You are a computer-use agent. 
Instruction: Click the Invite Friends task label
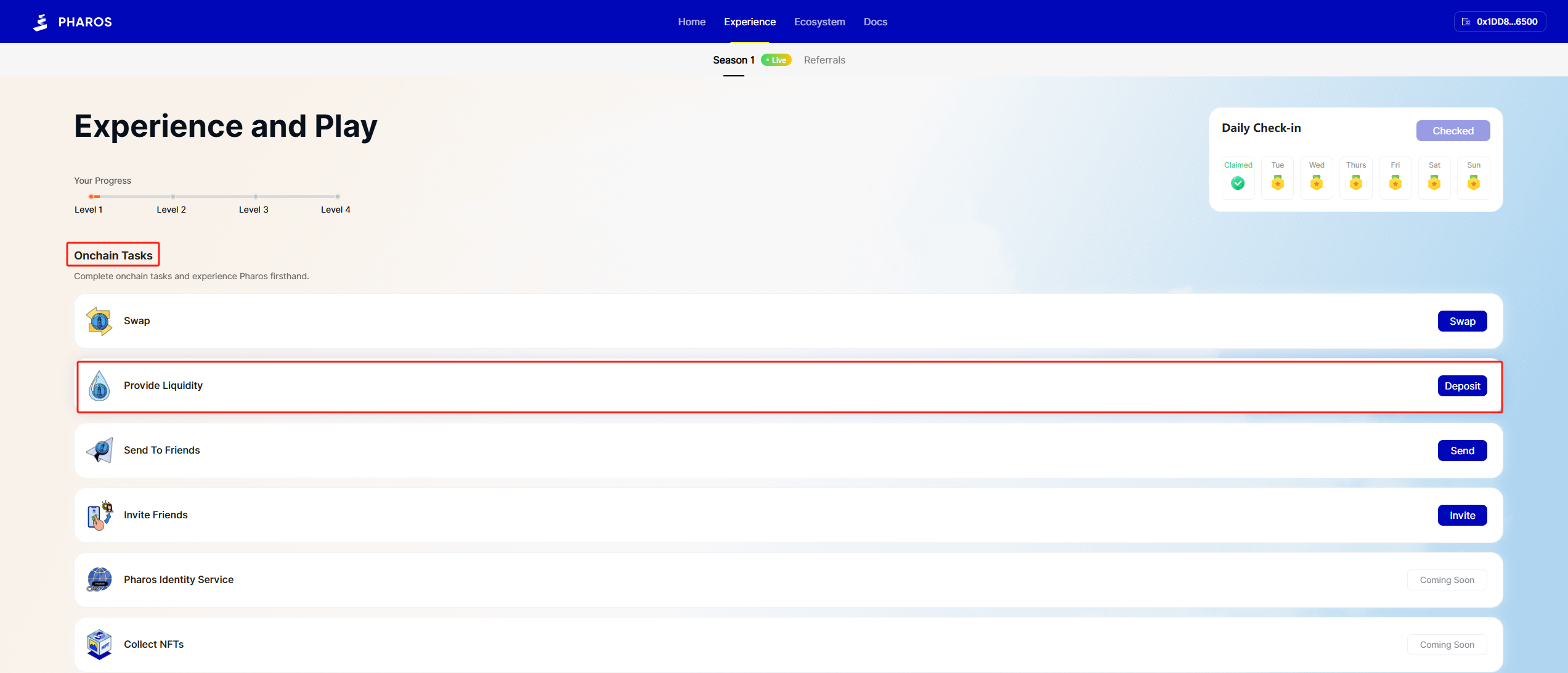point(156,515)
